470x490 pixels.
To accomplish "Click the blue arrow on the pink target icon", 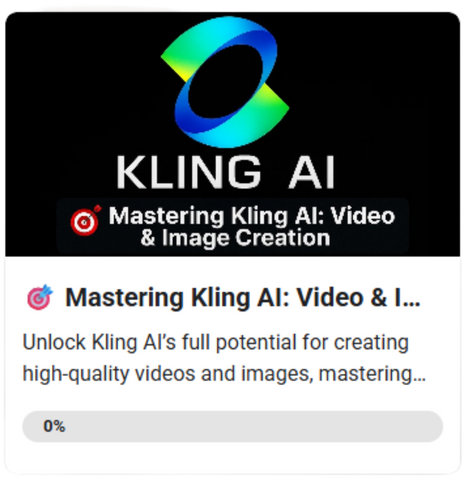I will point(47,290).
